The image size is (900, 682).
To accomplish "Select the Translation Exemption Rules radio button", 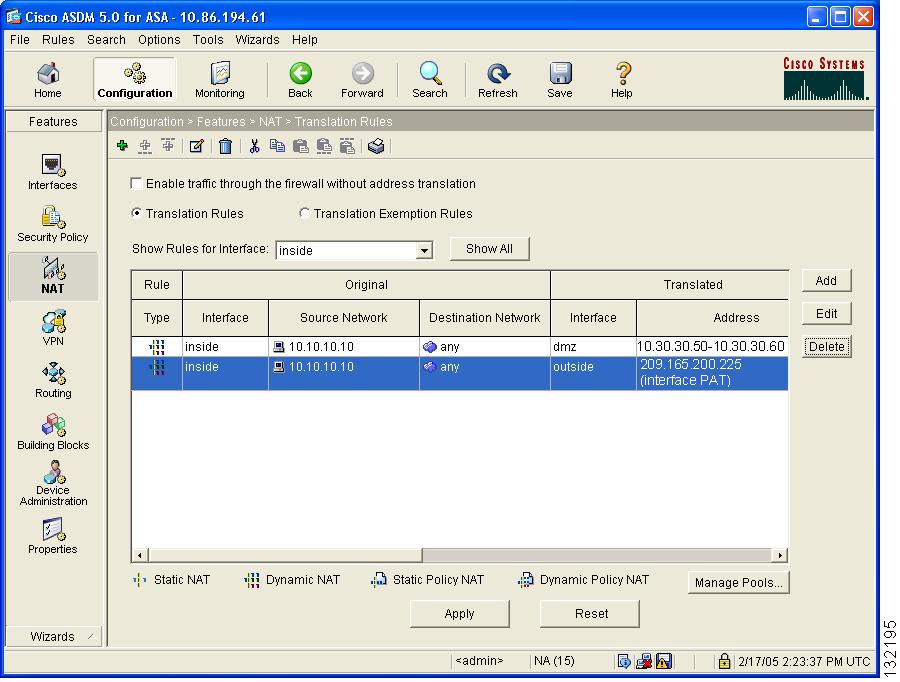I will tap(304, 213).
